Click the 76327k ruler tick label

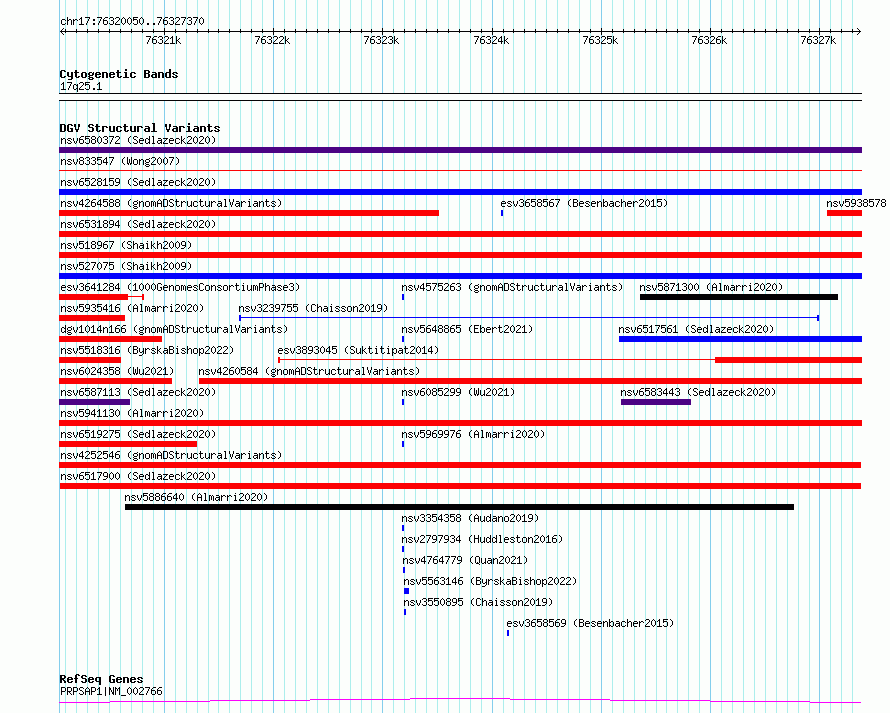coord(818,40)
